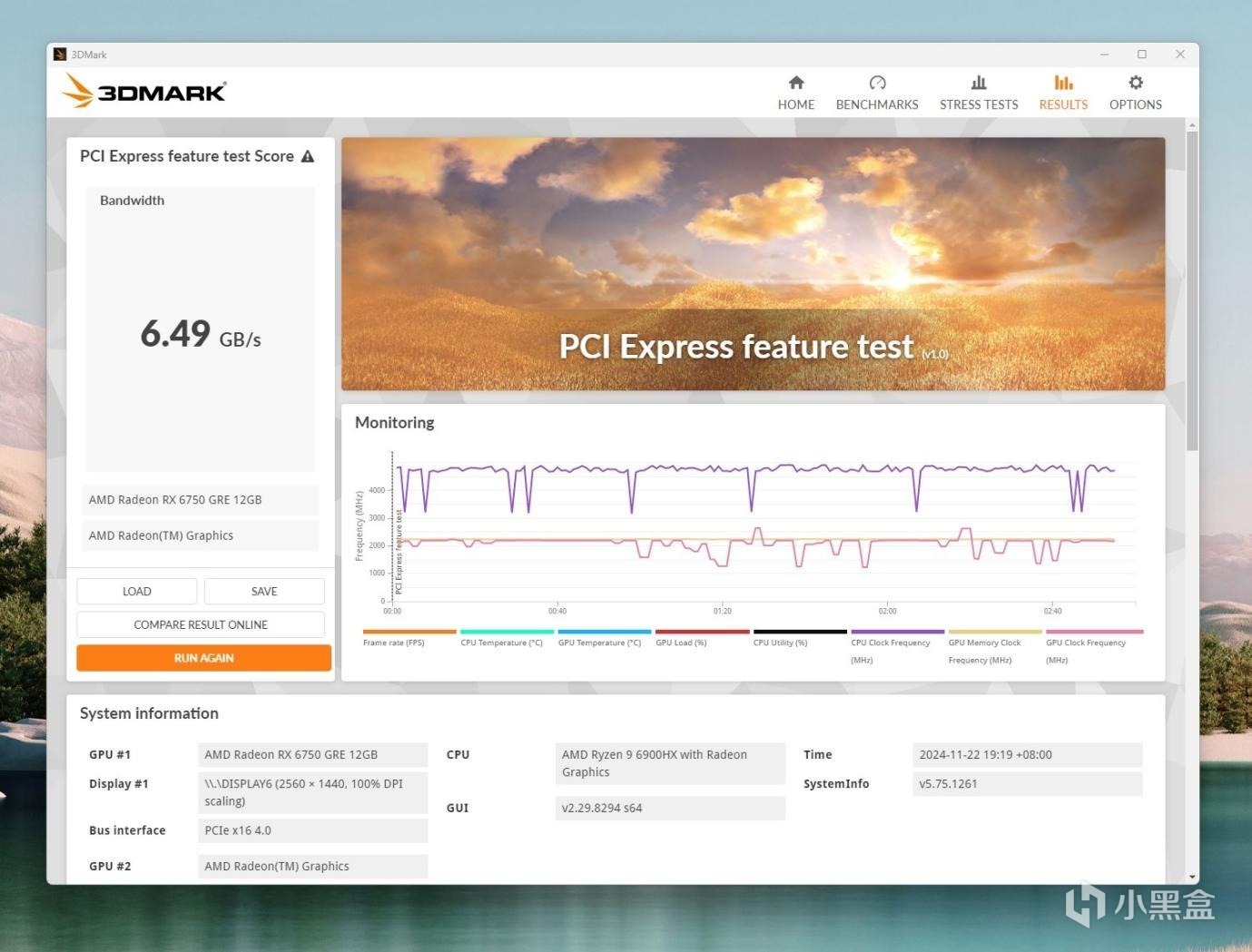Toggle the GPU Temperature legend swatch
Image resolution: width=1252 pixels, height=952 pixels.
coord(605,632)
